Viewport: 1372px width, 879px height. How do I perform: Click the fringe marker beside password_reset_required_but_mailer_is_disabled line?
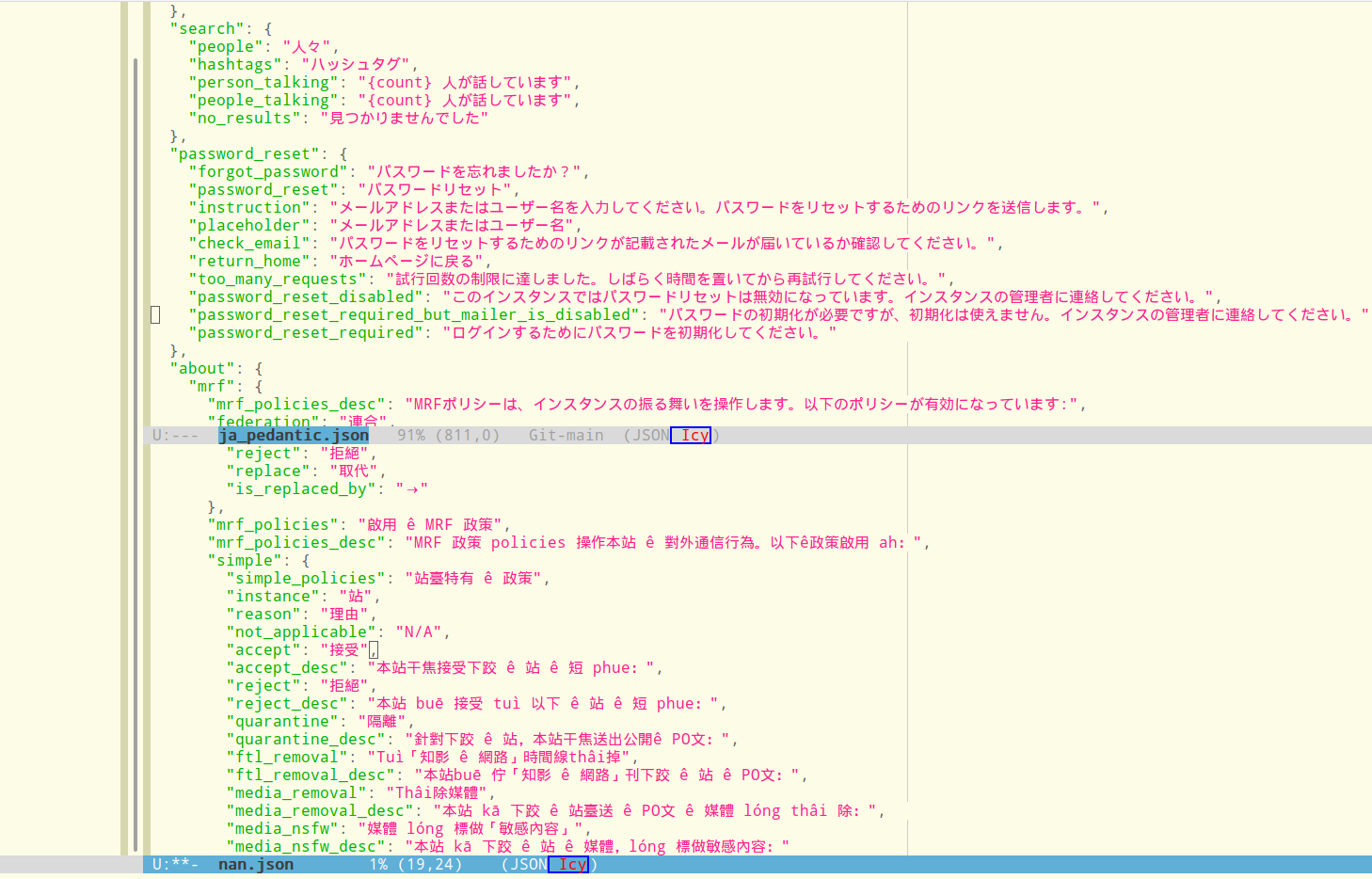156,314
